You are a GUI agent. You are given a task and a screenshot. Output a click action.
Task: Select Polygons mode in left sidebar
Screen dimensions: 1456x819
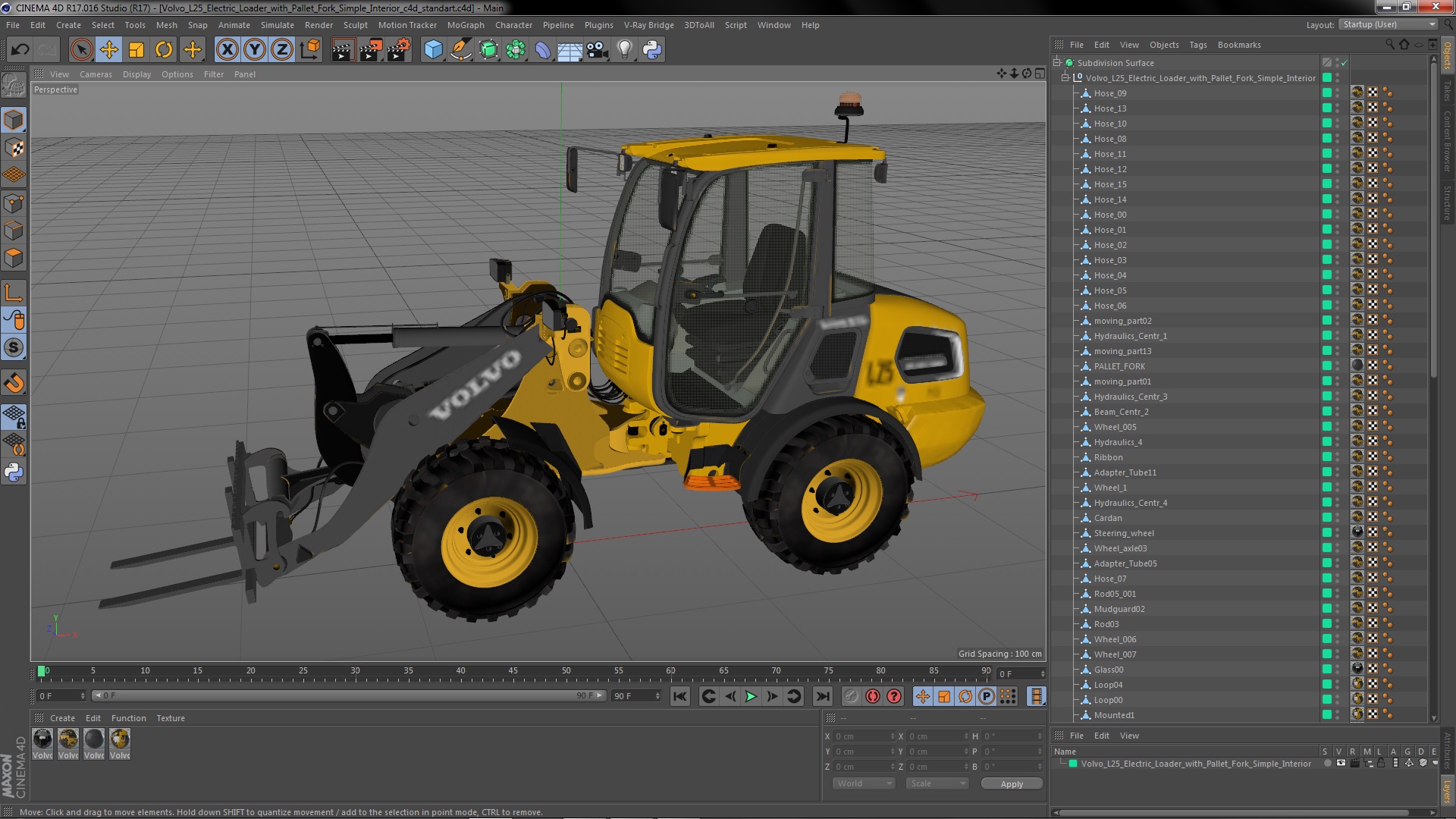pos(14,258)
